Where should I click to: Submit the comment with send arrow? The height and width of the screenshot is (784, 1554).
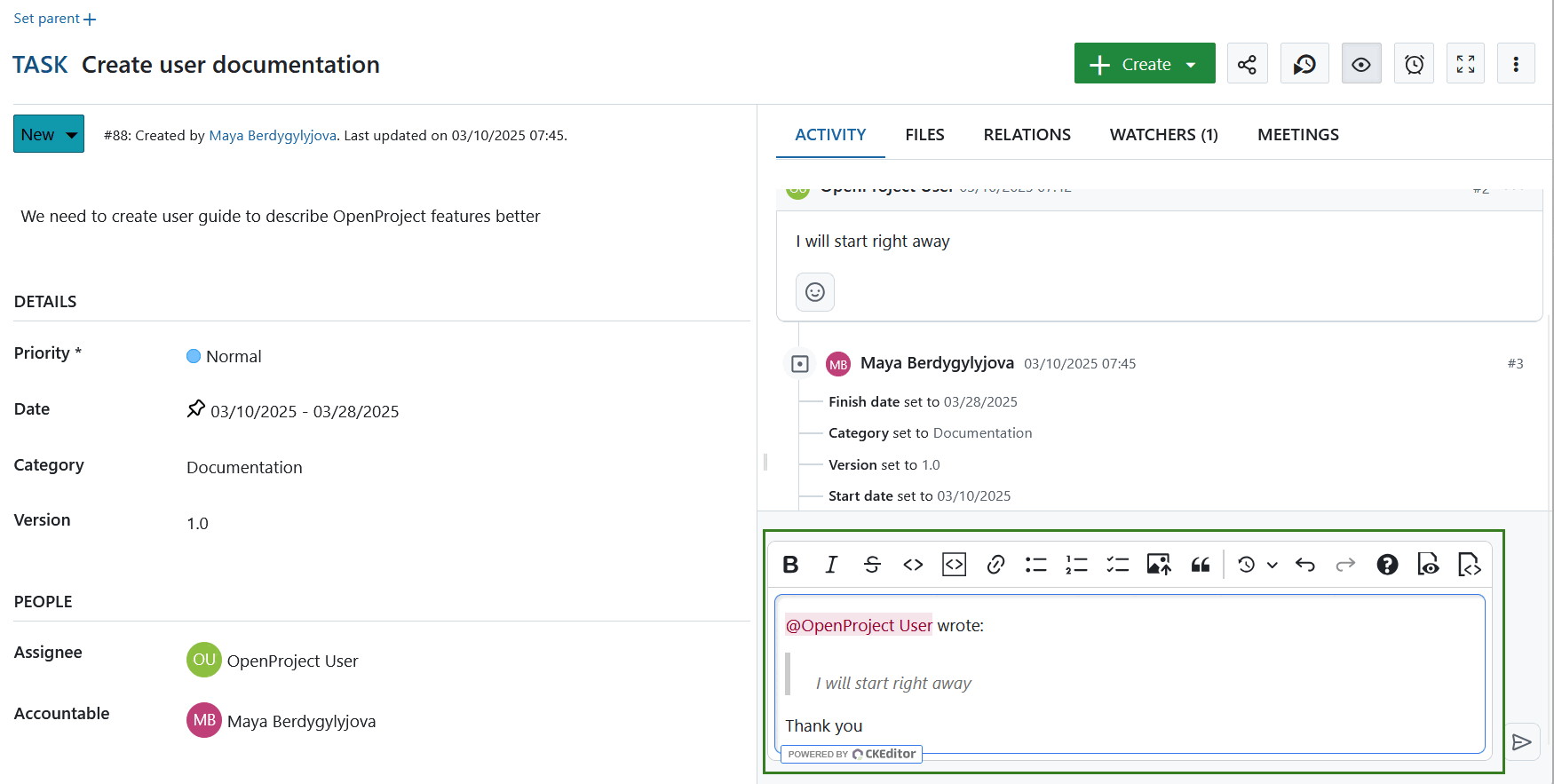(1521, 742)
